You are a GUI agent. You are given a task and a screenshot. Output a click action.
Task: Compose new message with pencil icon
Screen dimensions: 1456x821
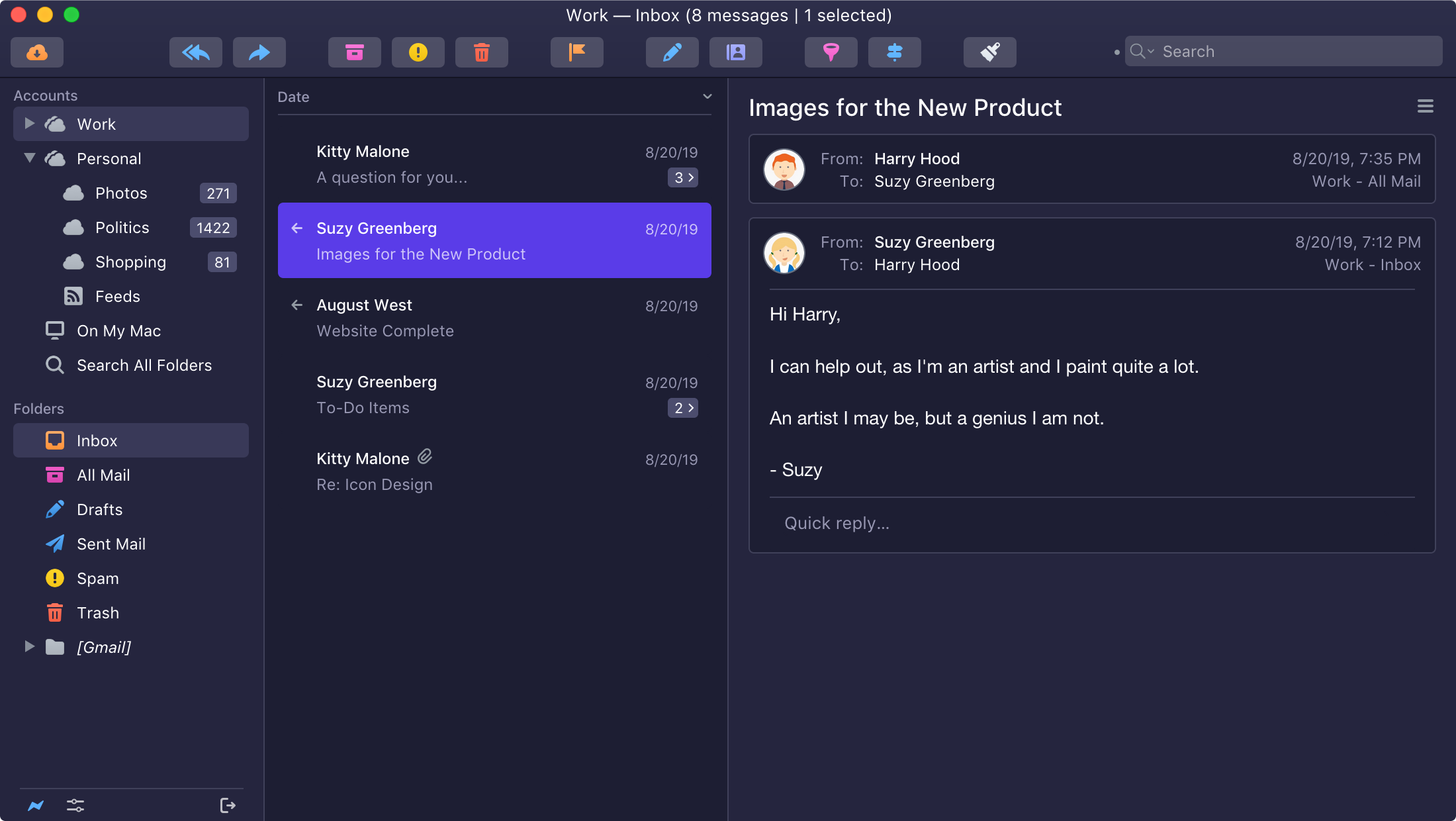672,52
